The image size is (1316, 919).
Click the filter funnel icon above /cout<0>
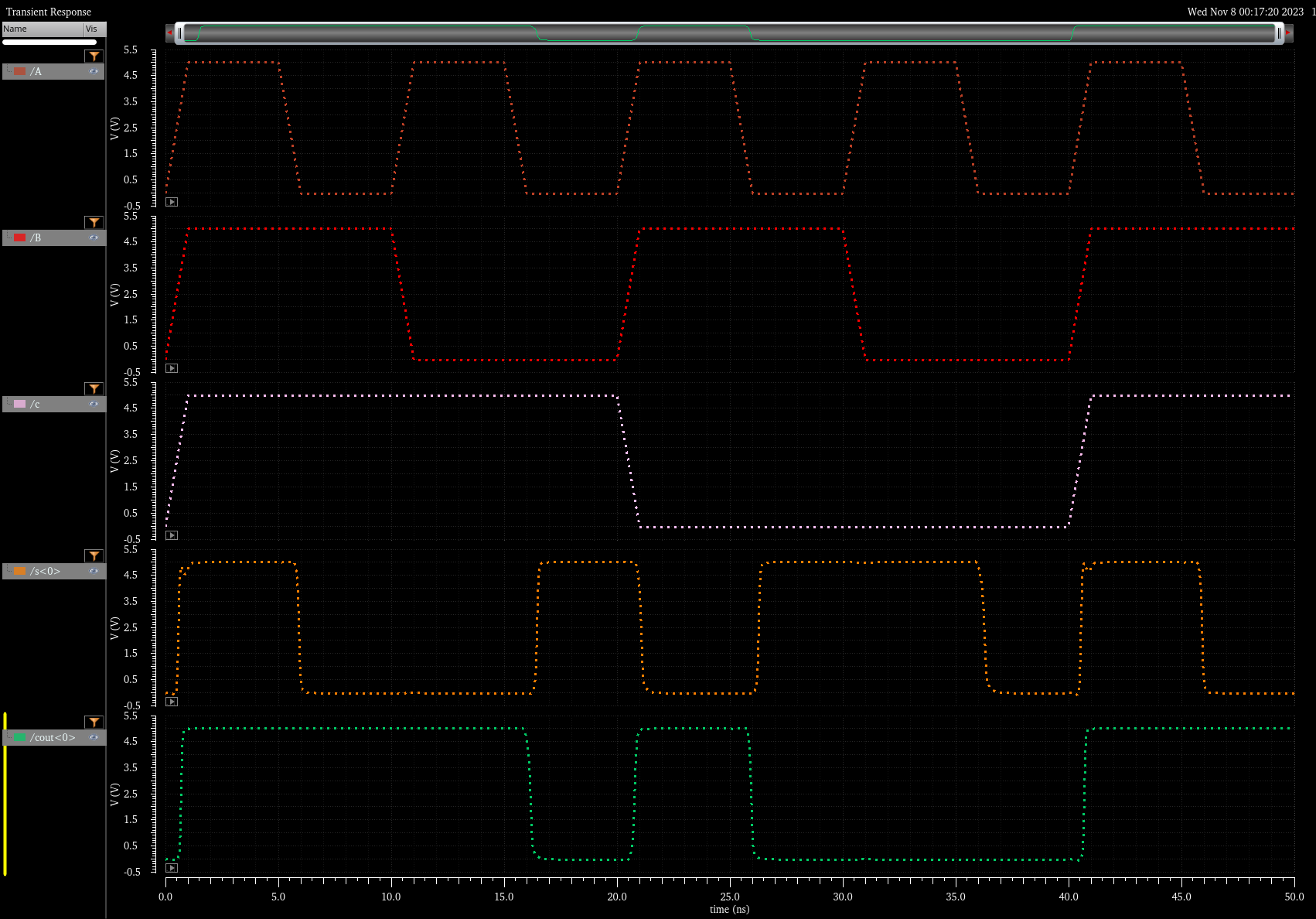pyautogui.click(x=94, y=723)
